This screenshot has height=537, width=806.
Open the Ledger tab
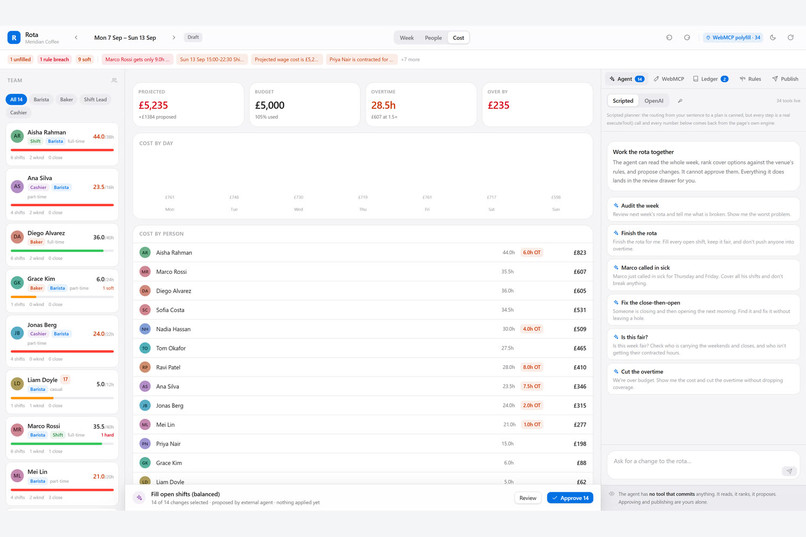710,79
